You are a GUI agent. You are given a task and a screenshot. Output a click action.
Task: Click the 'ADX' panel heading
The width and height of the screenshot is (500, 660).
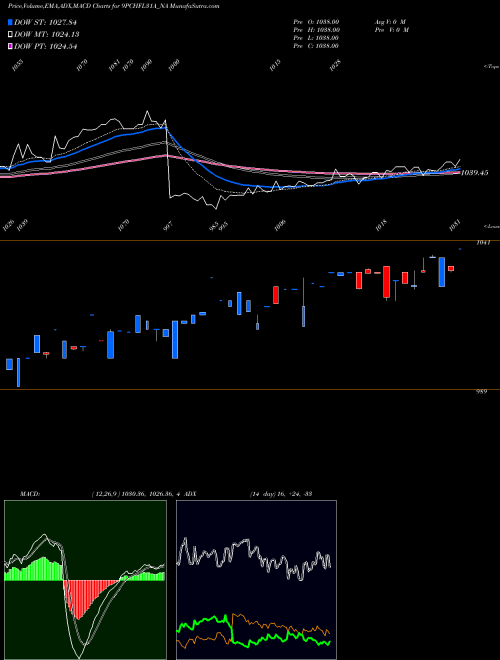(x=190, y=494)
